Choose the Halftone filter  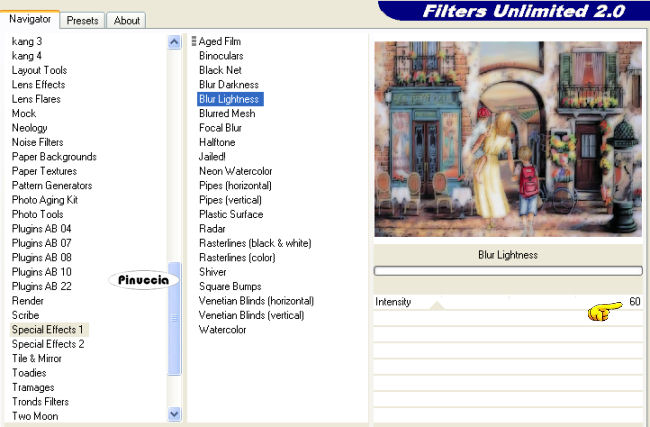tap(217, 142)
